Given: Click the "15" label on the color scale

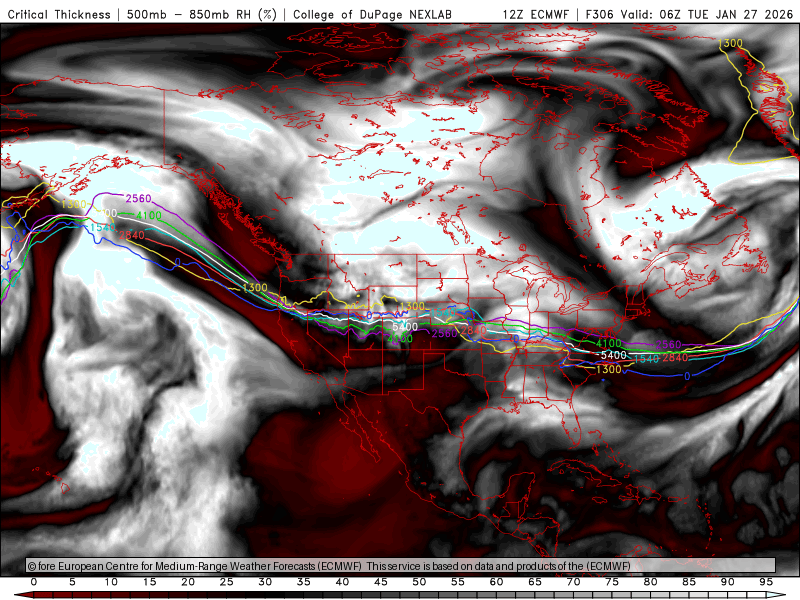Looking at the screenshot, I should [149, 582].
